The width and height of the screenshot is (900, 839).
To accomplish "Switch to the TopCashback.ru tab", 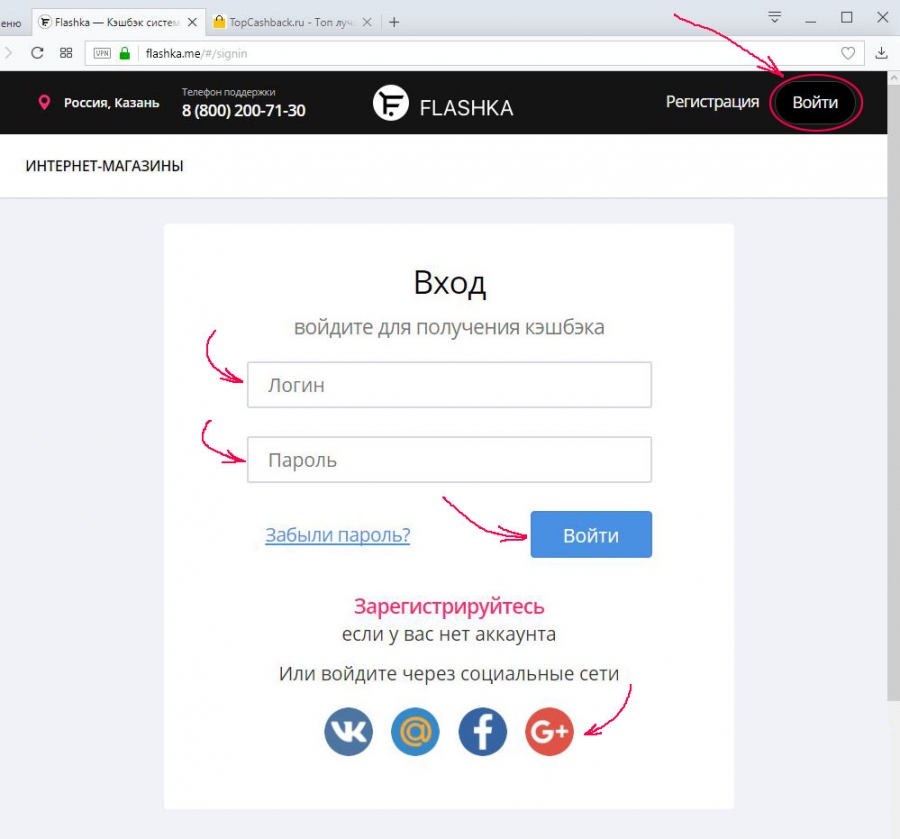I will tap(292, 22).
